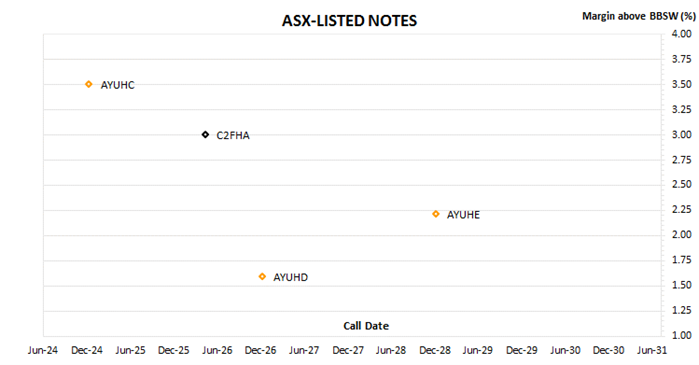Select the AYUHD data label

coord(290,277)
